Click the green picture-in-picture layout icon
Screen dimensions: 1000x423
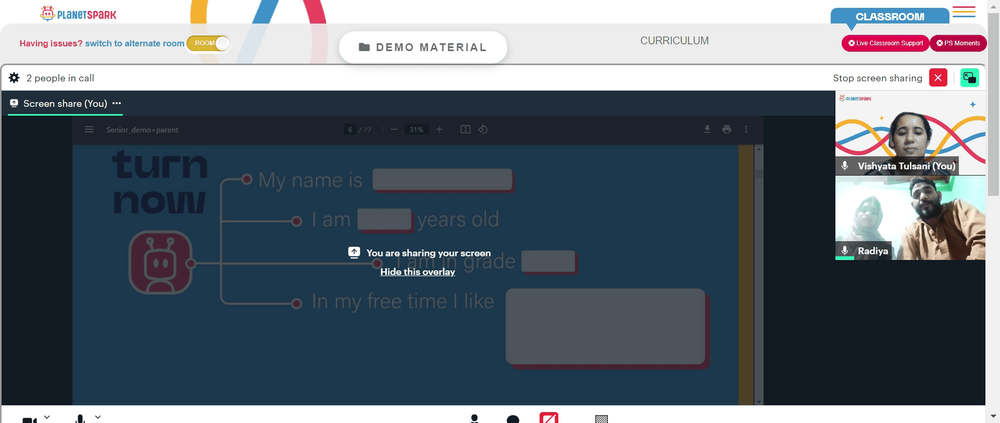[969, 78]
